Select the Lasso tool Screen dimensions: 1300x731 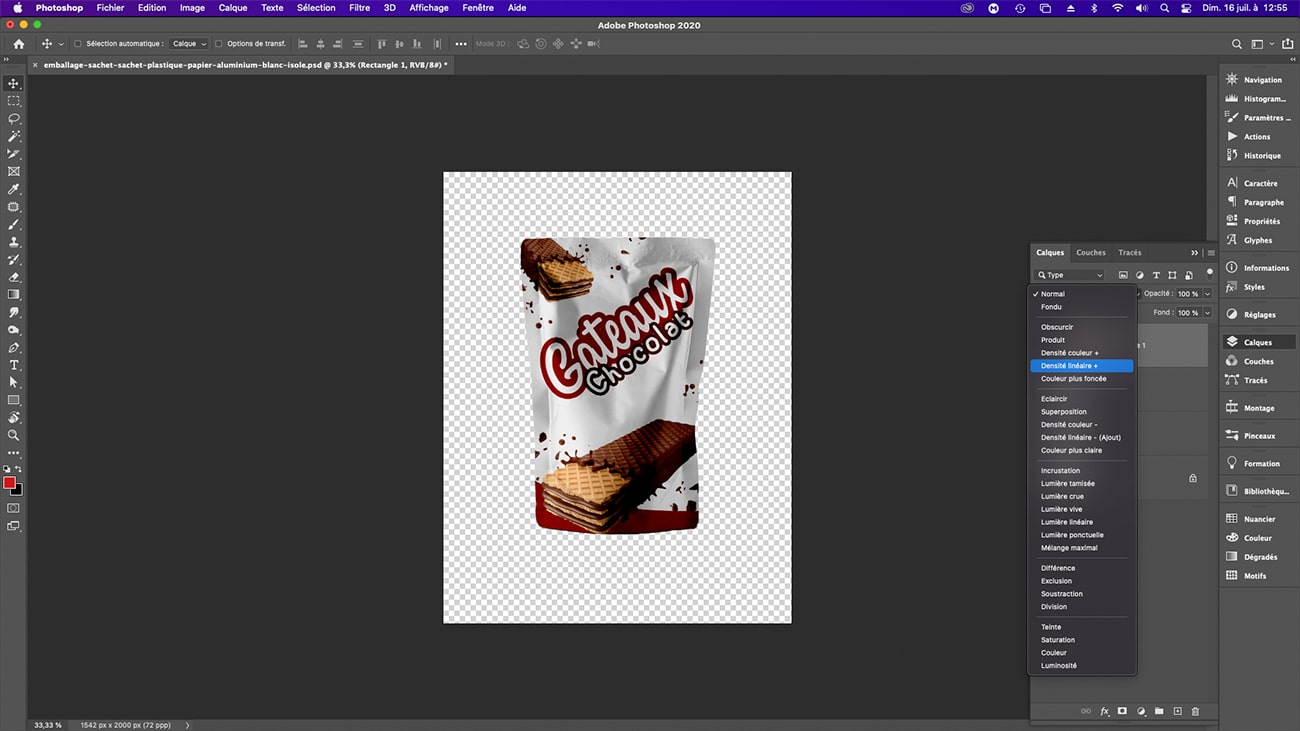click(13, 119)
